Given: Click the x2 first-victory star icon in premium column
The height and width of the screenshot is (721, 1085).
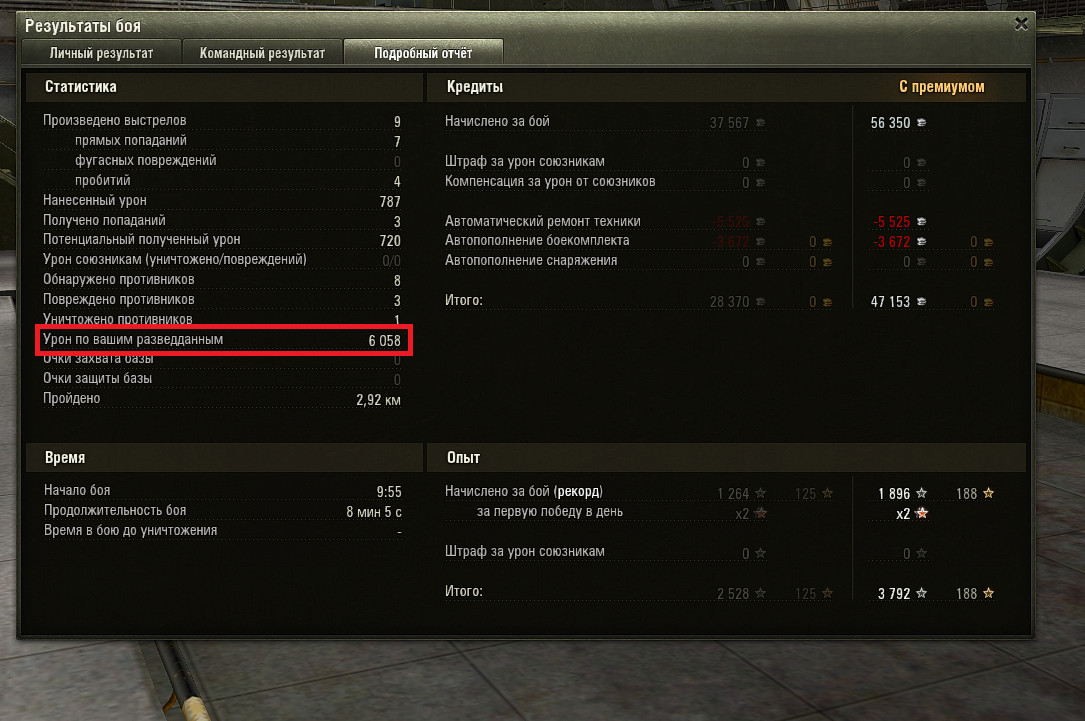Looking at the screenshot, I should click(921, 513).
